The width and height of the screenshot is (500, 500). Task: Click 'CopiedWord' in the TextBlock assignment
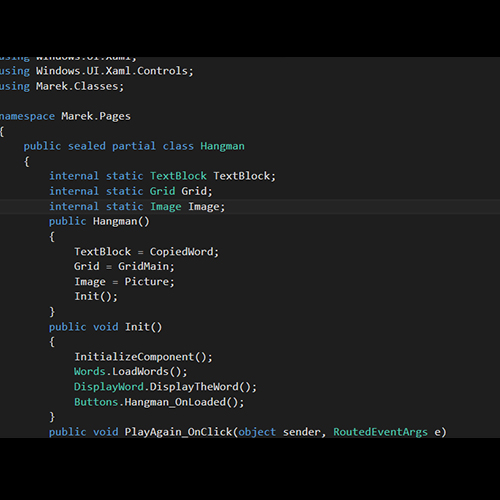[181, 252]
